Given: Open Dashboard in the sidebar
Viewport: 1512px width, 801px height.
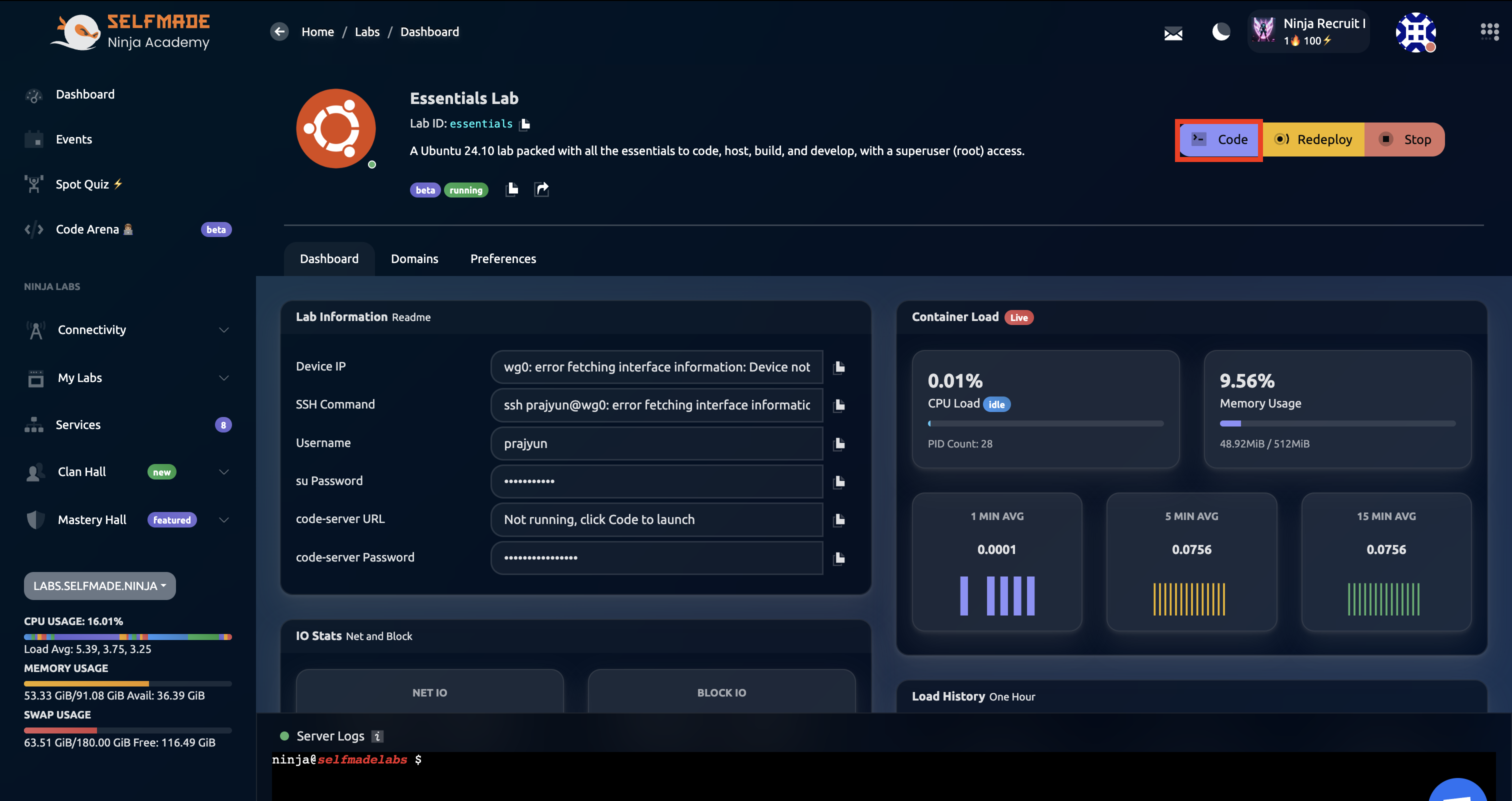Looking at the screenshot, I should [85, 94].
